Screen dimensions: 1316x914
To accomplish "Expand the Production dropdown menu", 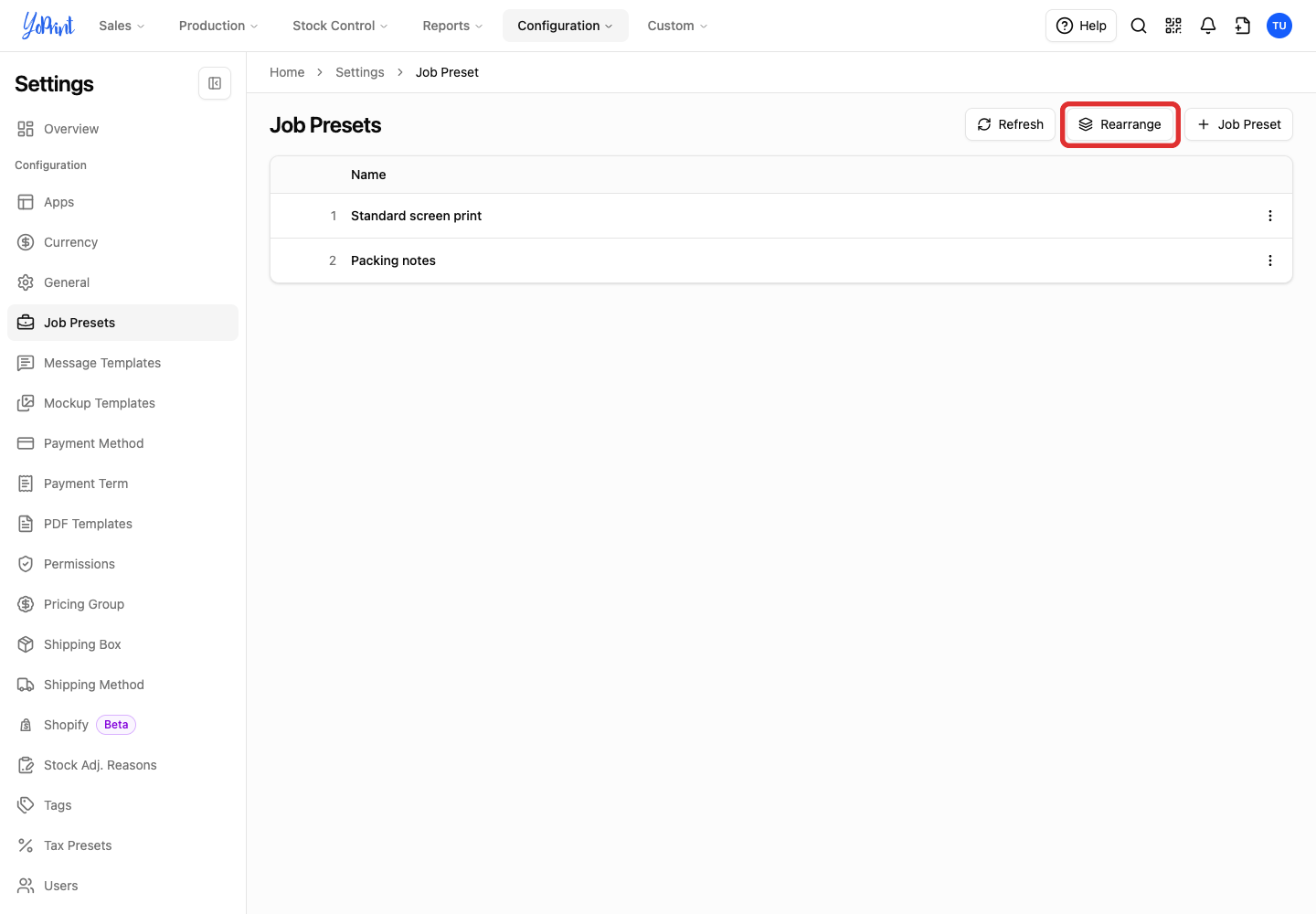I will (218, 26).
